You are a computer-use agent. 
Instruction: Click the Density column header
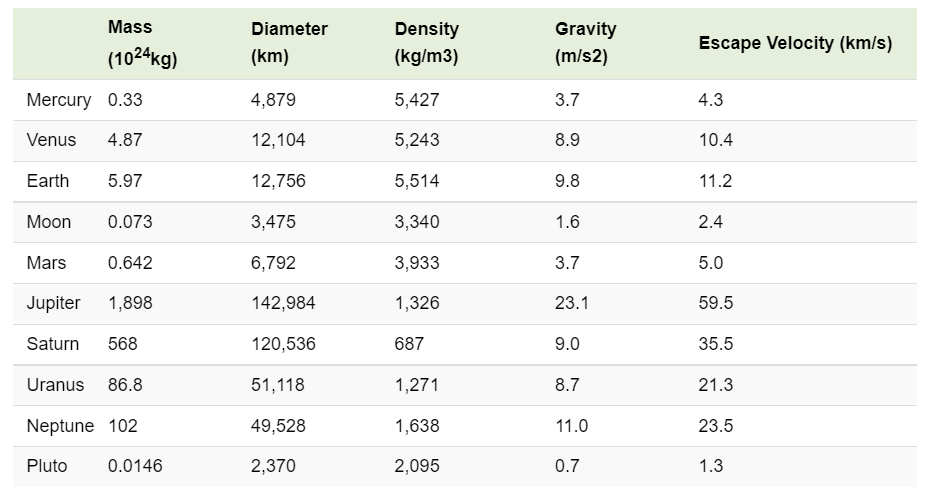[x=427, y=44]
